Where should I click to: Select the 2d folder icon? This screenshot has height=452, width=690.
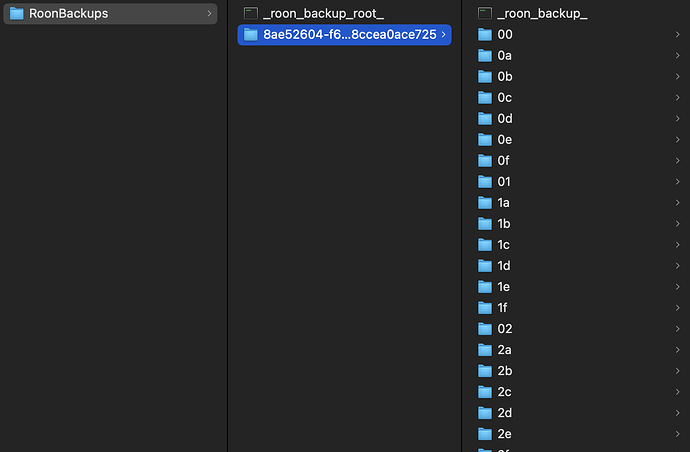(485, 413)
